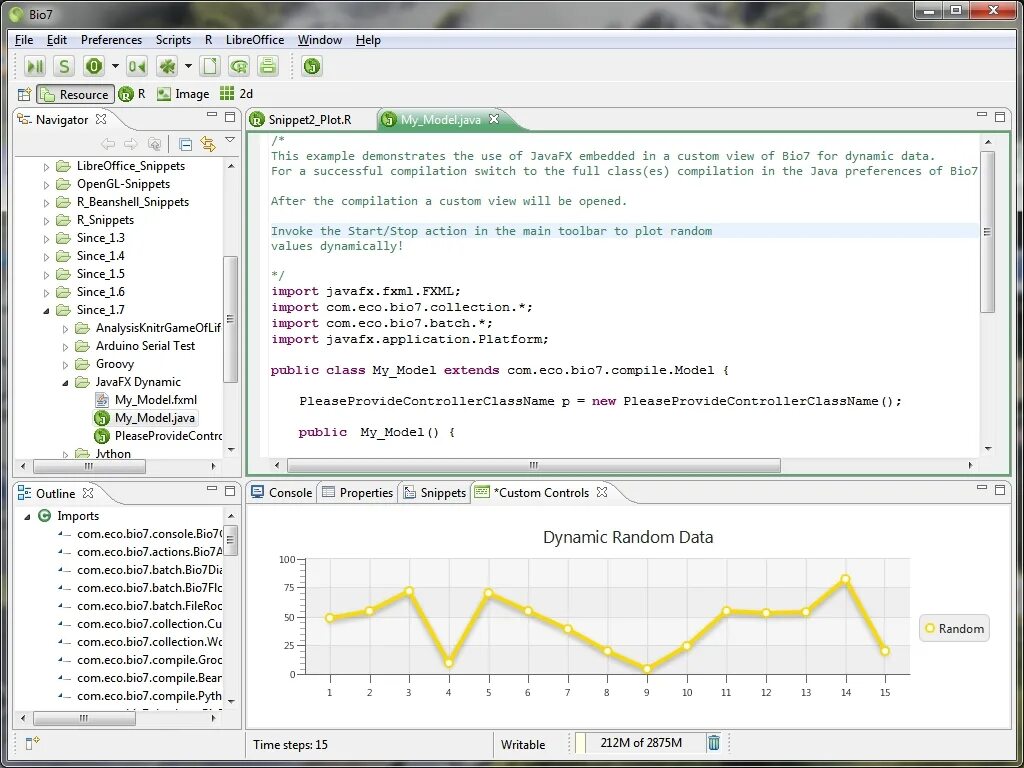
Task: Open the Properties tab
Action: point(358,492)
